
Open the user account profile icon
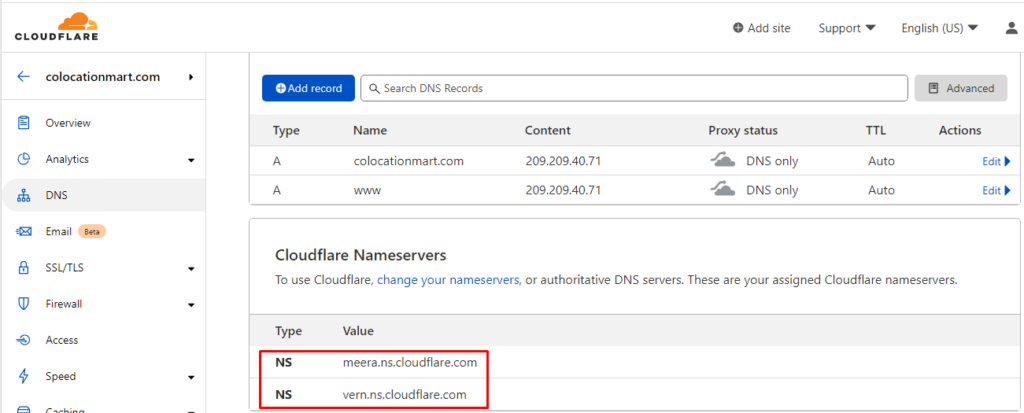click(x=1012, y=28)
